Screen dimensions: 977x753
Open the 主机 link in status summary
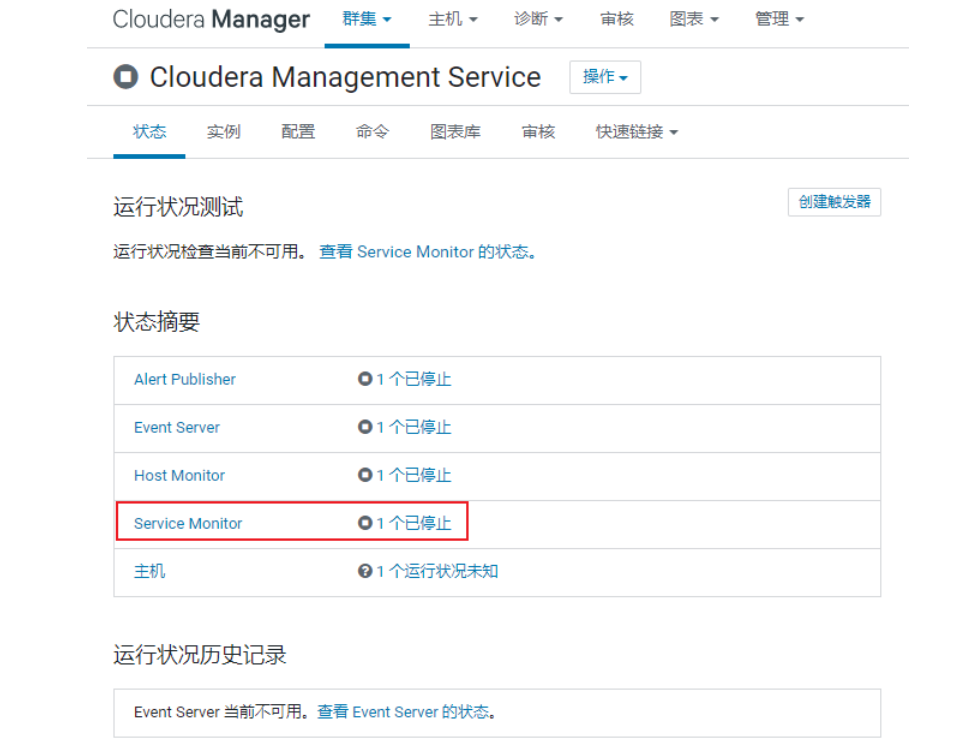pyautogui.click(x=150, y=571)
